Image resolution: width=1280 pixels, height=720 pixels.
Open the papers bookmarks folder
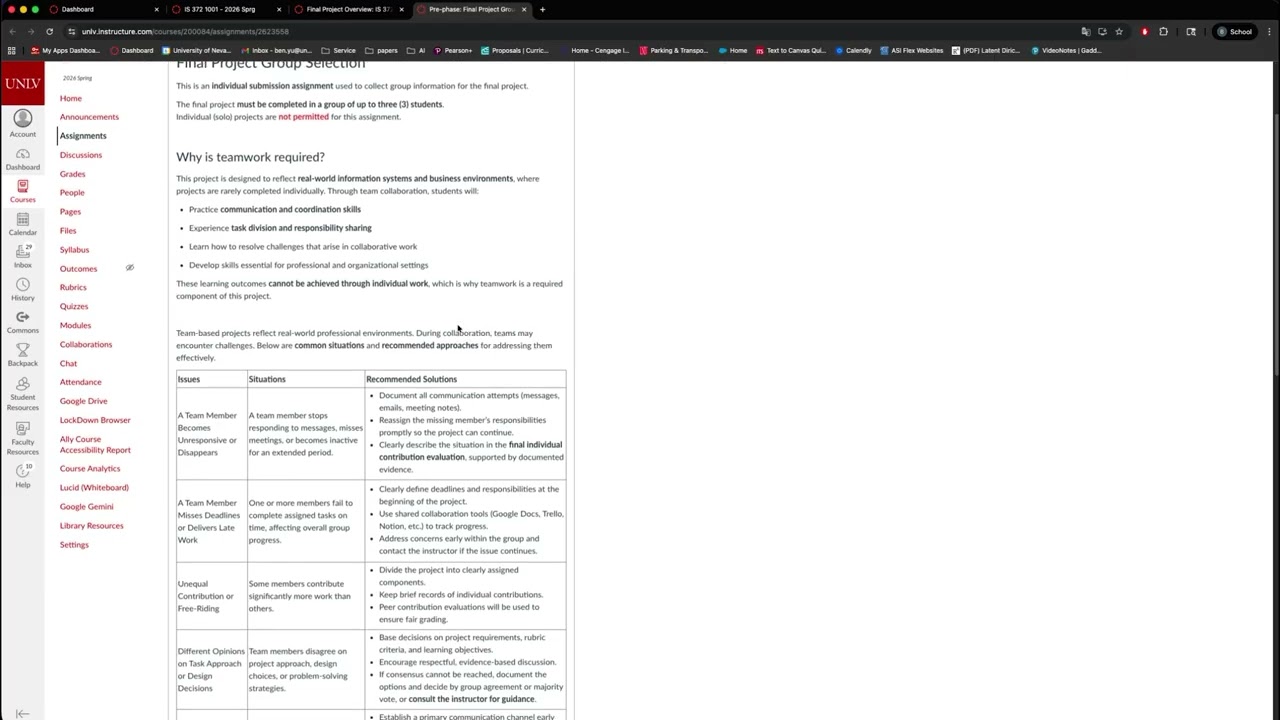(x=382, y=50)
